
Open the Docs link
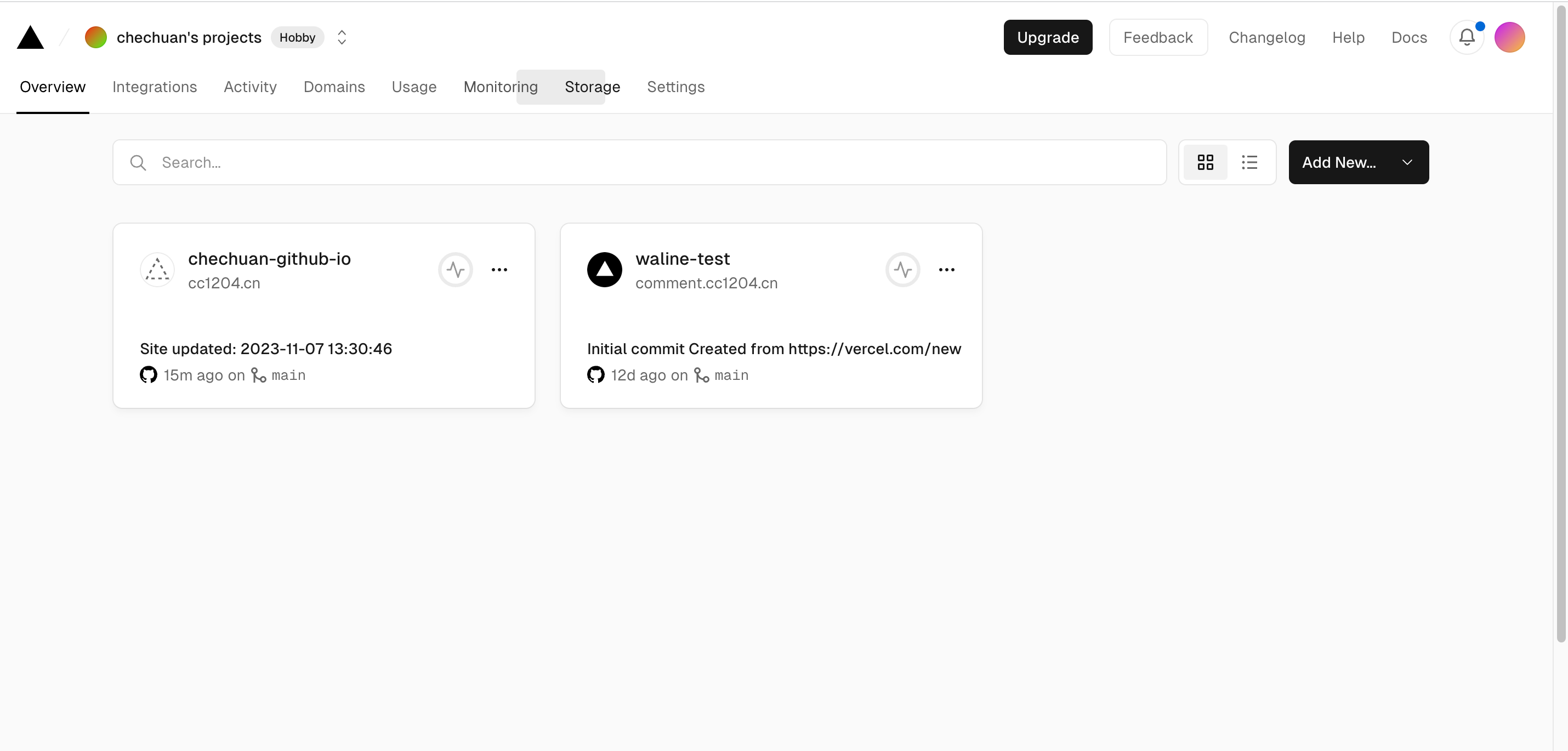click(x=1408, y=37)
